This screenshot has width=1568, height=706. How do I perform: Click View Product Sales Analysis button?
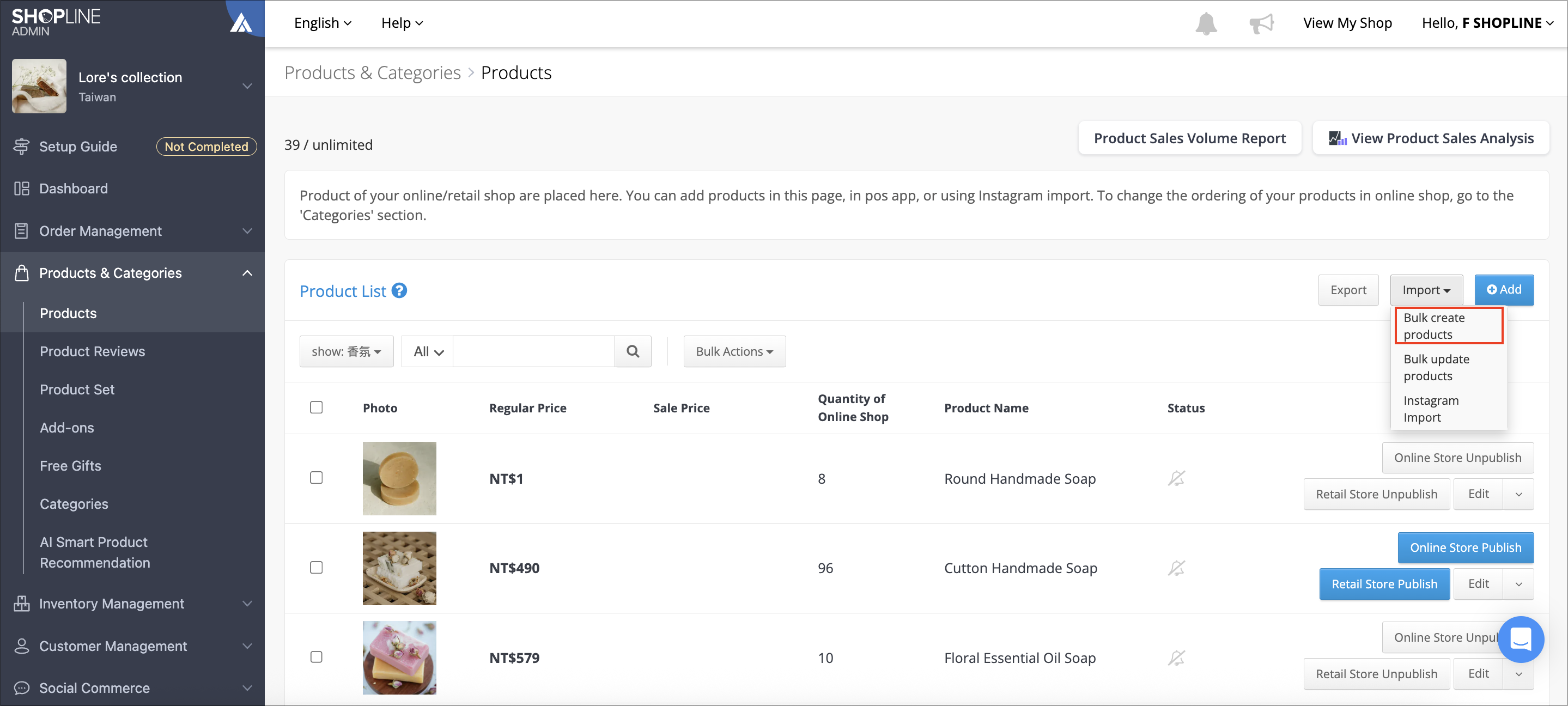tap(1431, 138)
